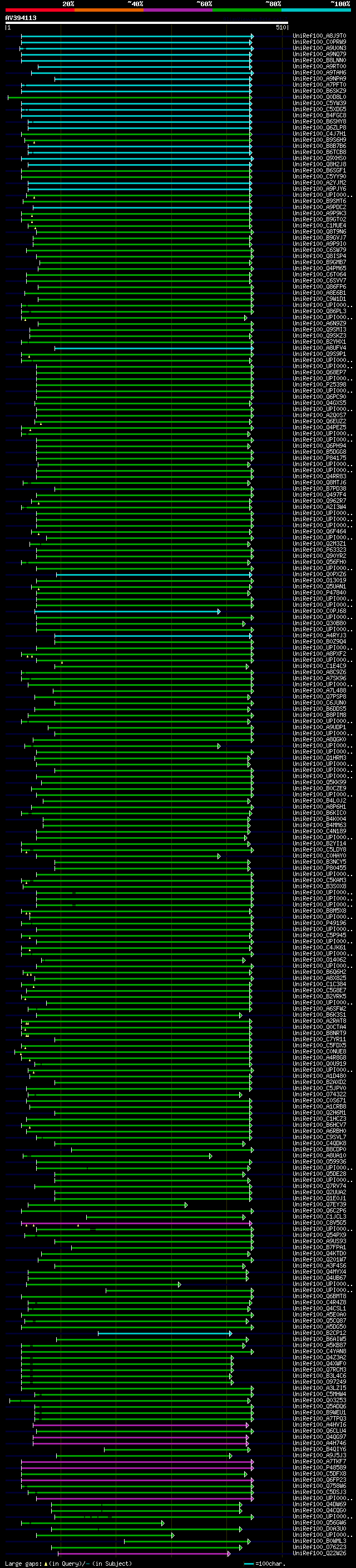Select label UniRef100_Q03253
This screenshot has height=1568, width=356.
(319, 1400)
